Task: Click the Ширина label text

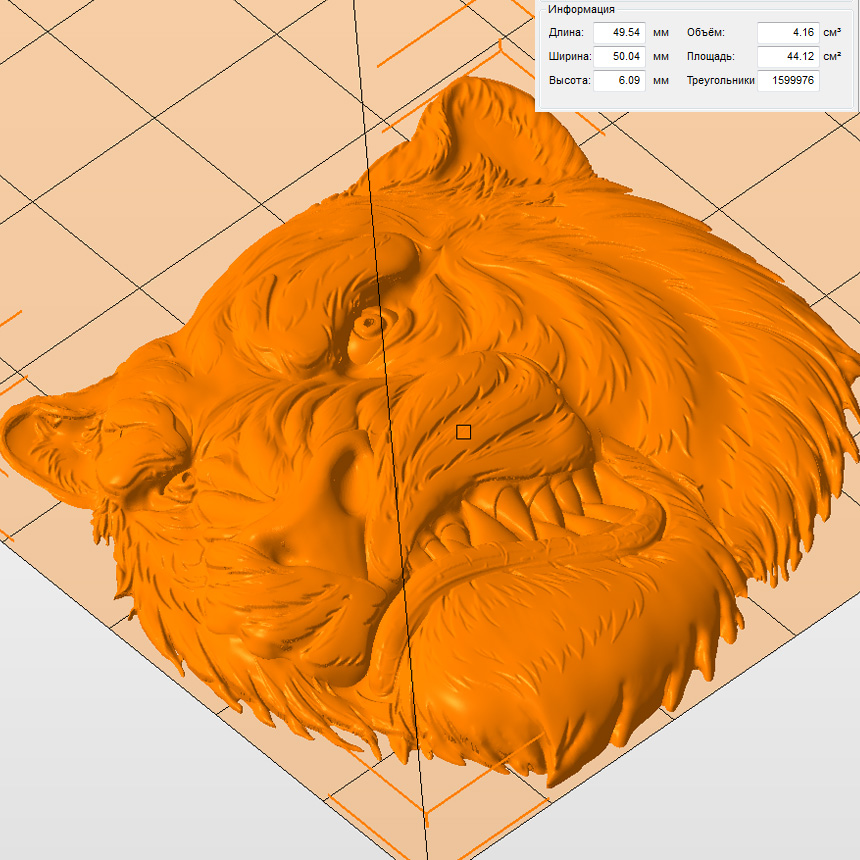Action: click(x=570, y=56)
